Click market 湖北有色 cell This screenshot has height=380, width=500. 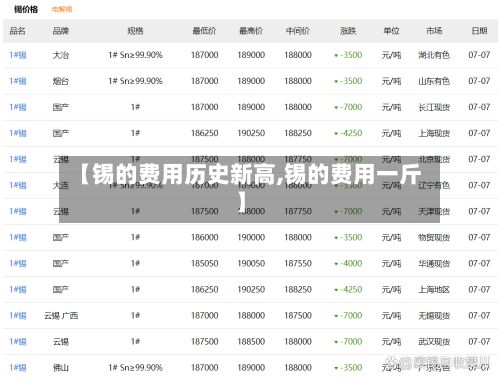coord(434,55)
